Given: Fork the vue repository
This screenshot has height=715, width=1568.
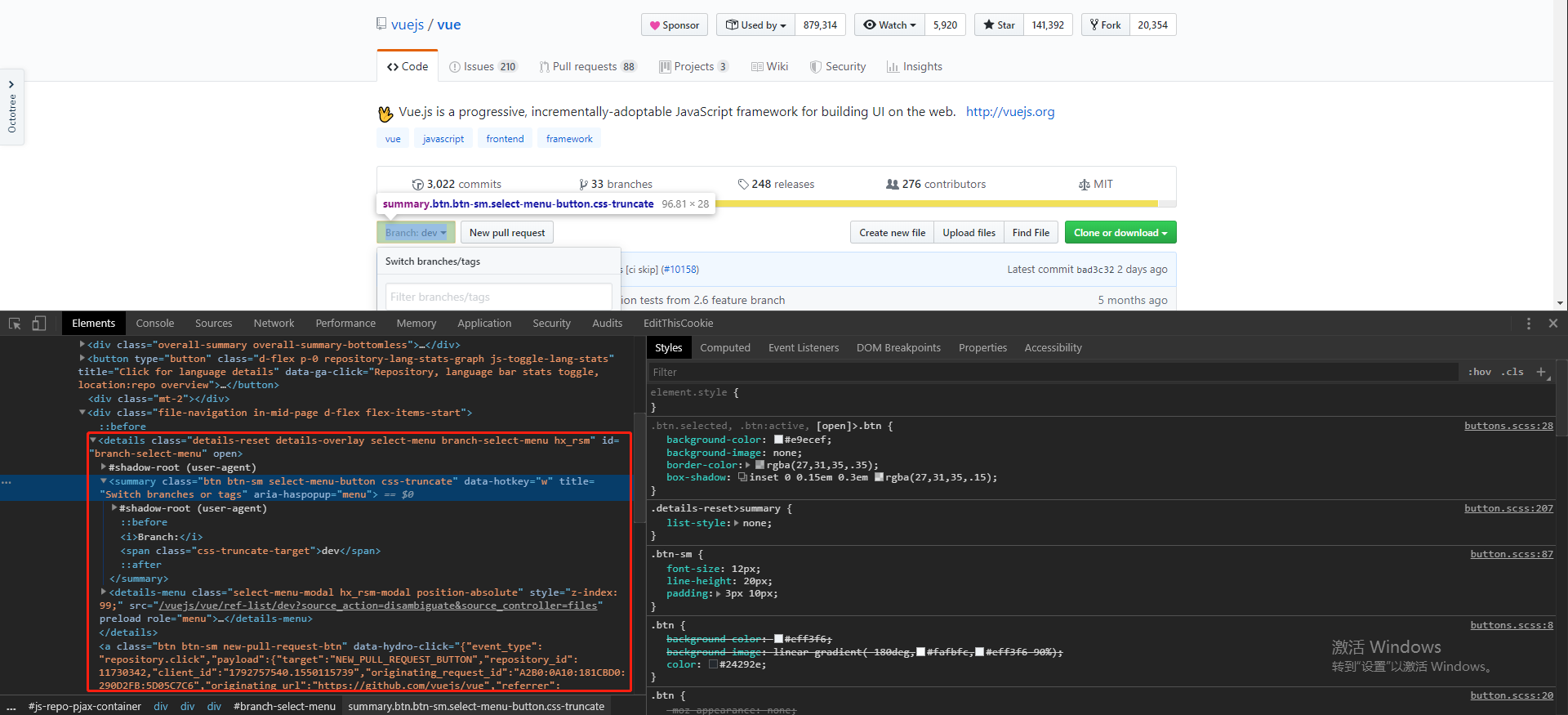Looking at the screenshot, I should (x=1106, y=25).
